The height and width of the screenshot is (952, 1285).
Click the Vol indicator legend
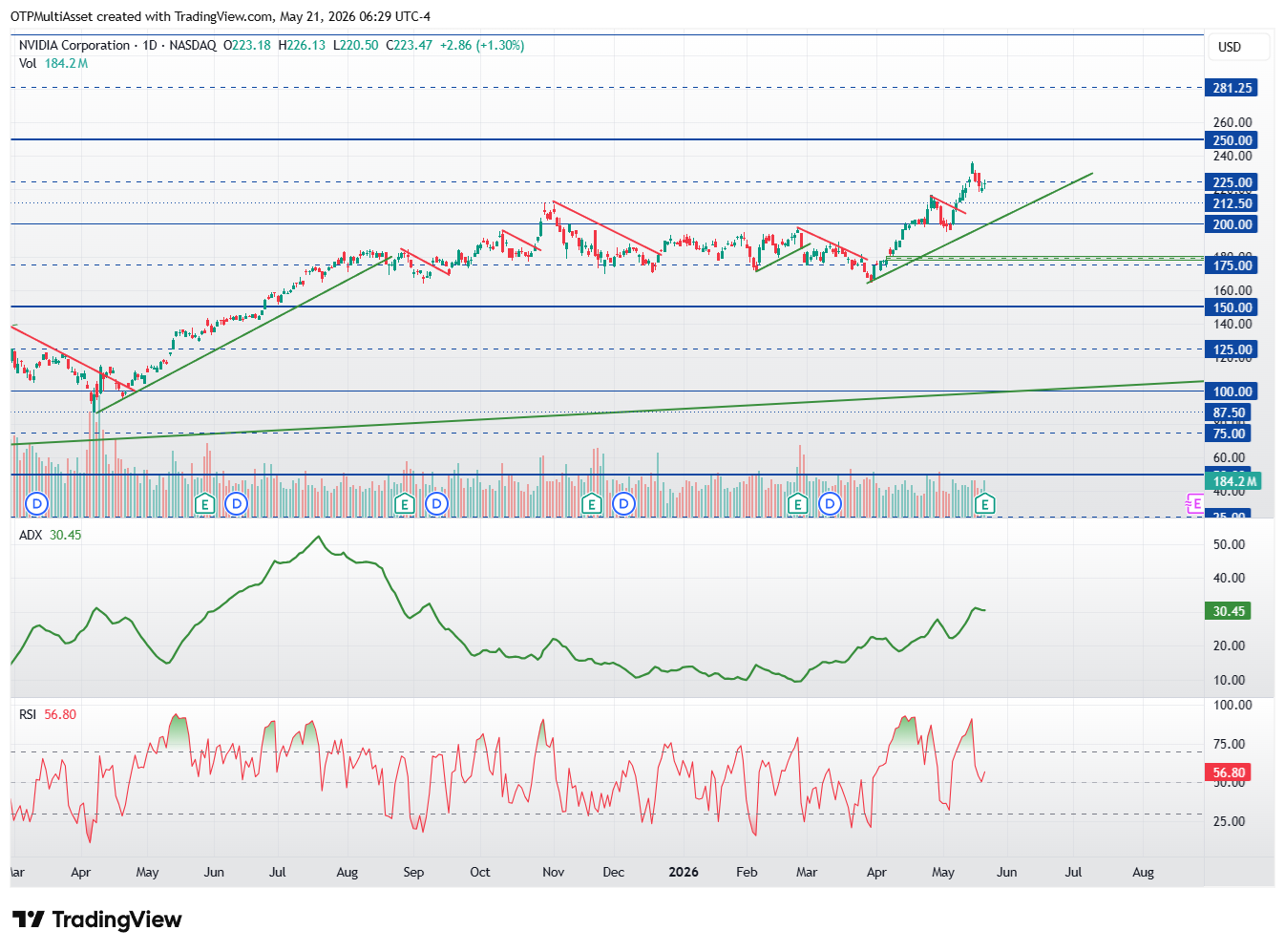[53, 63]
